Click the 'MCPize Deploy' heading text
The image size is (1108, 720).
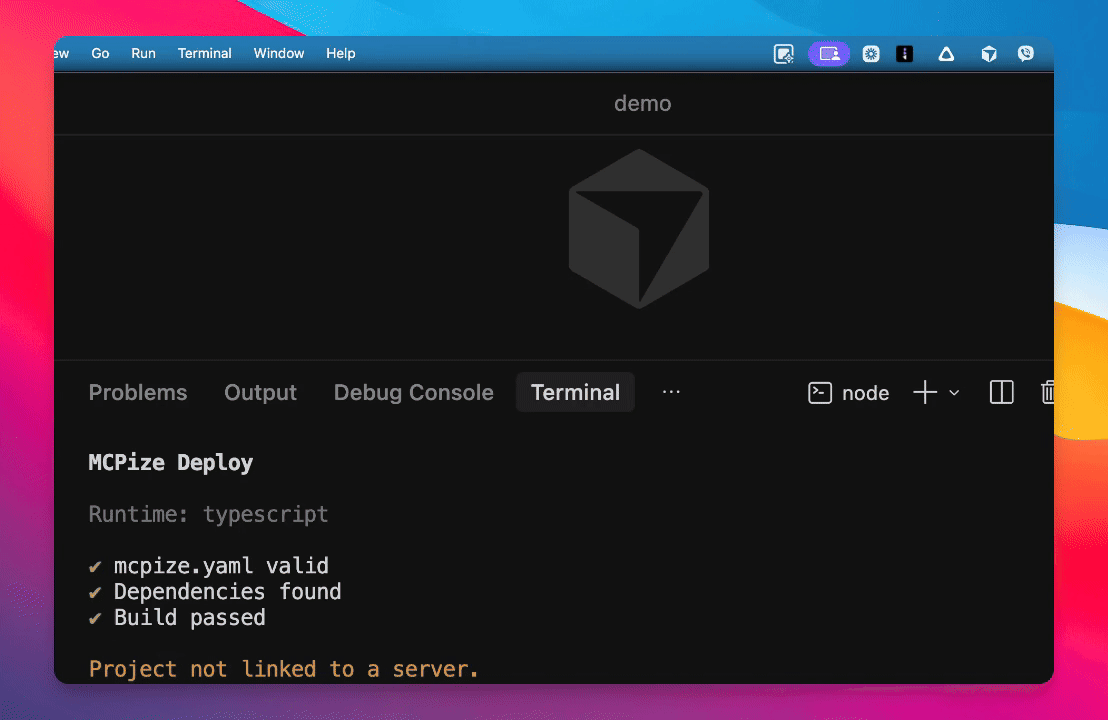[170, 463]
